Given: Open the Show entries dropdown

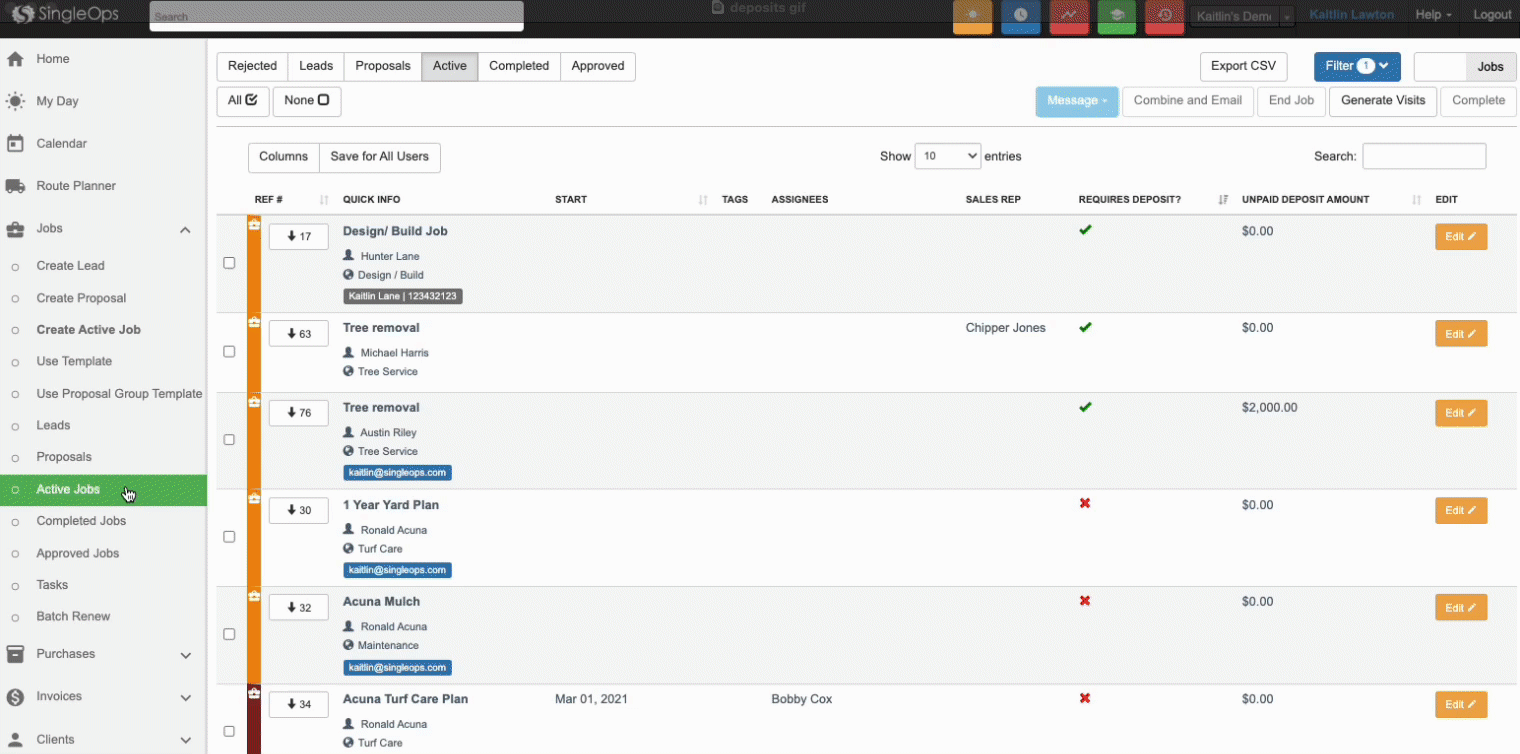Looking at the screenshot, I should tap(947, 156).
